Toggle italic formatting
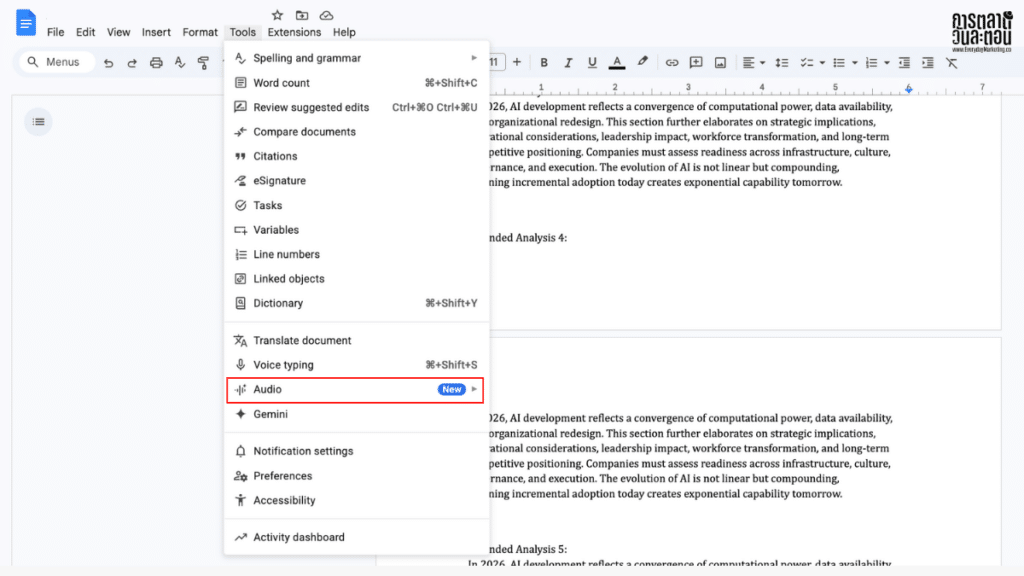Screen dimensions: 1024x576 point(568,63)
